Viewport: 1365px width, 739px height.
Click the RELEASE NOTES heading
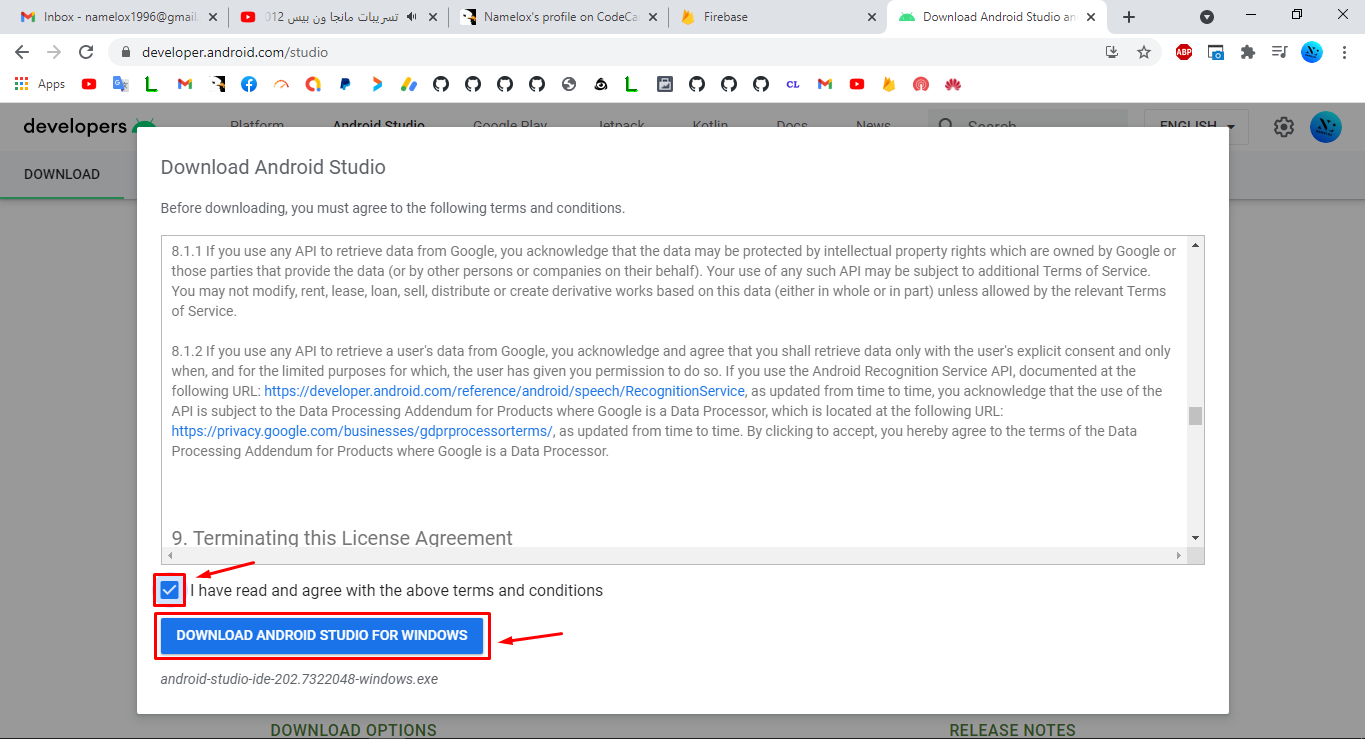coord(1012,730)
